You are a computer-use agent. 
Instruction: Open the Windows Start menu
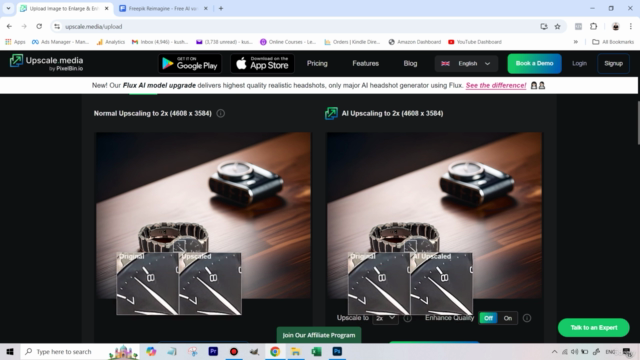(10, 351)
